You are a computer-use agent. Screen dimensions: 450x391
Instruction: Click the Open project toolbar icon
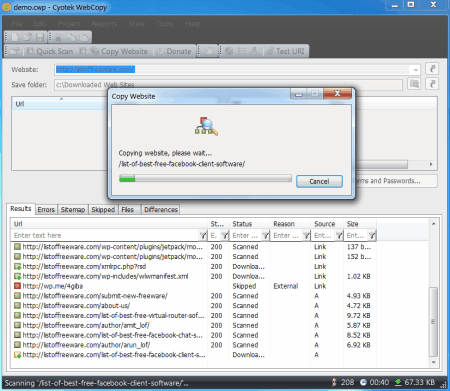pos(28,37)
